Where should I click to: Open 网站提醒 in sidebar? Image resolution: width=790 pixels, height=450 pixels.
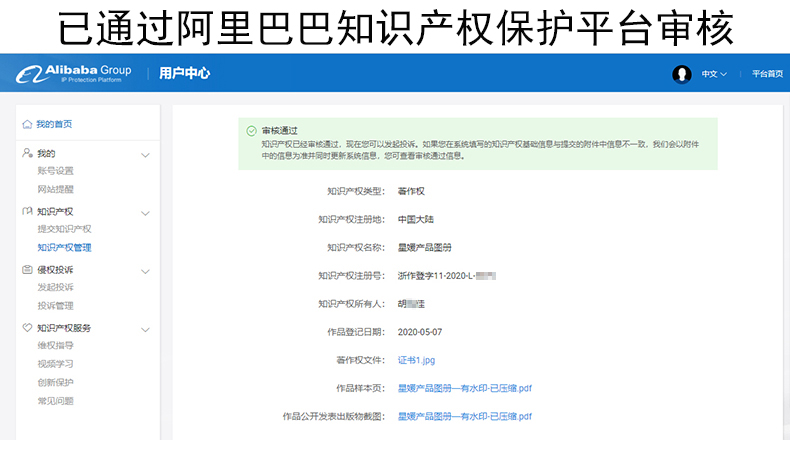pos(55,189)
